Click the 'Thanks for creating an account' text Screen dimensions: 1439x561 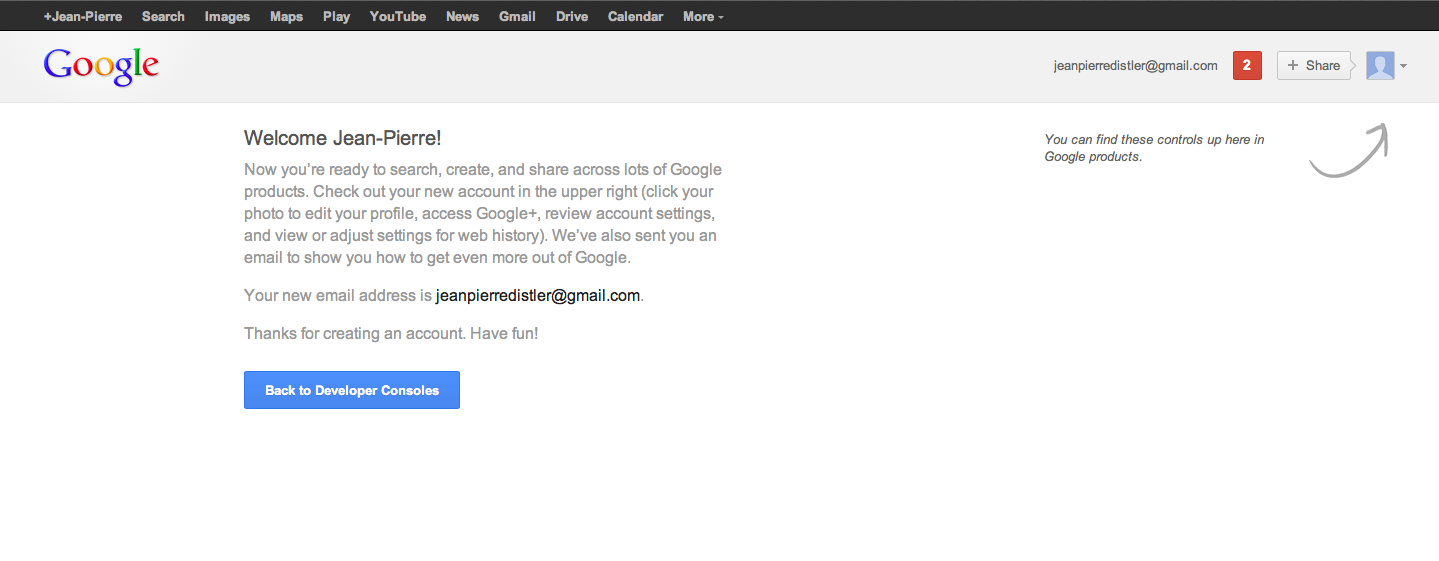[391, 333]
